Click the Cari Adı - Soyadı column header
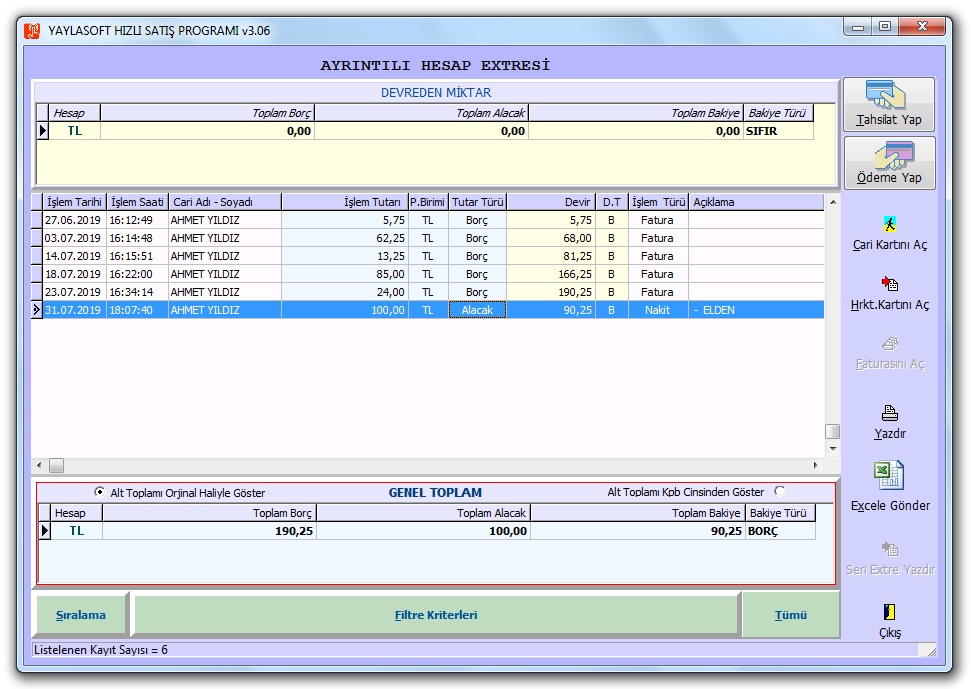This screenshot has height=689, width=971. coord(225,202)
